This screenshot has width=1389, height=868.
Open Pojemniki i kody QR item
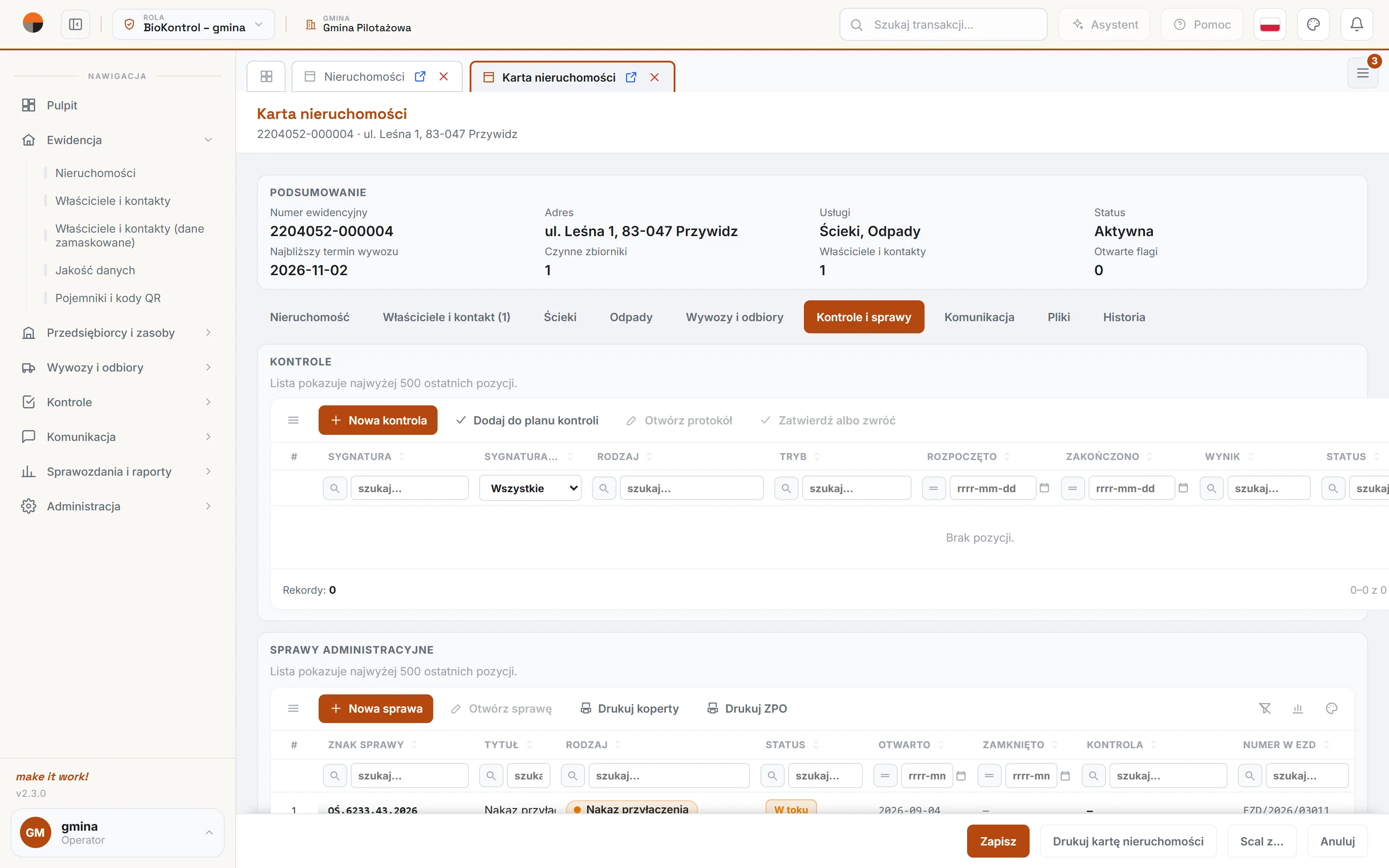coord(108,298)
